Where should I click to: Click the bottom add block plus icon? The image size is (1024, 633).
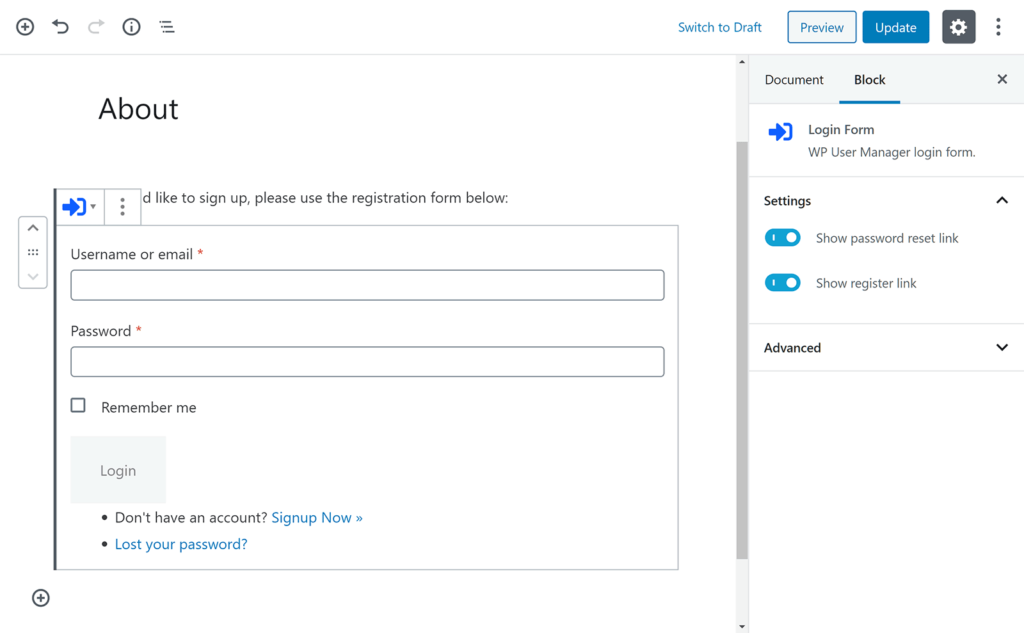tap(40, 597)
